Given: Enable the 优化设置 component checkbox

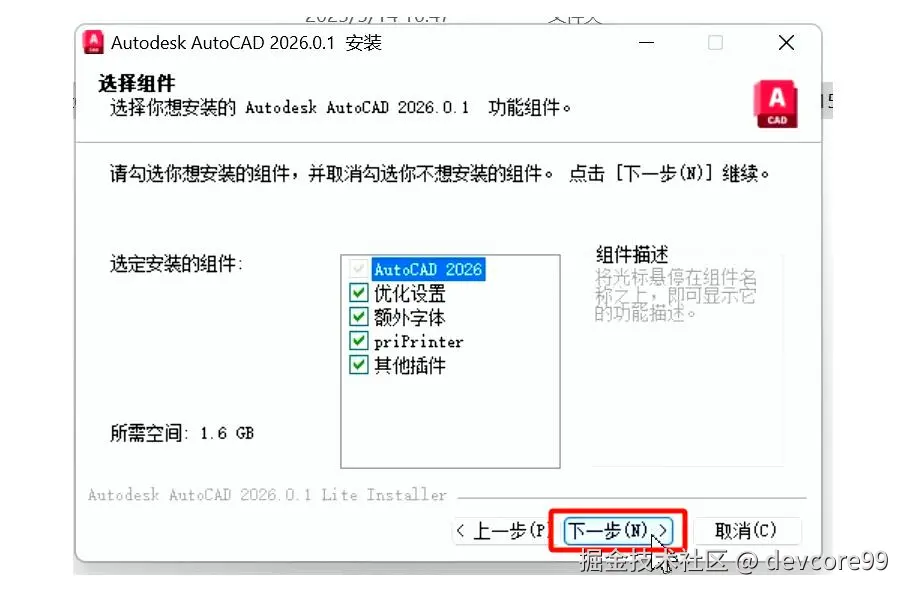Looking at the screenshot, I should [358, 293].
